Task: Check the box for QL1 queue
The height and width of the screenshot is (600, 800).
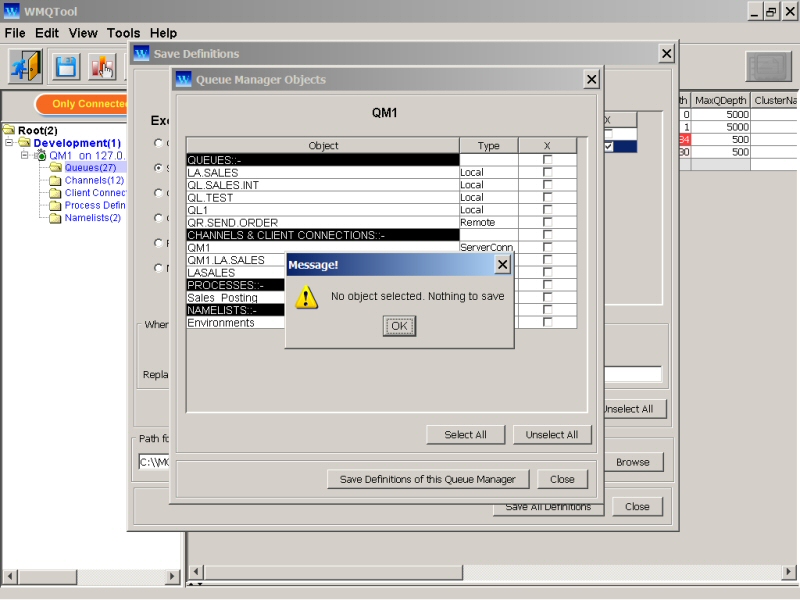Action: pos(547,210)
